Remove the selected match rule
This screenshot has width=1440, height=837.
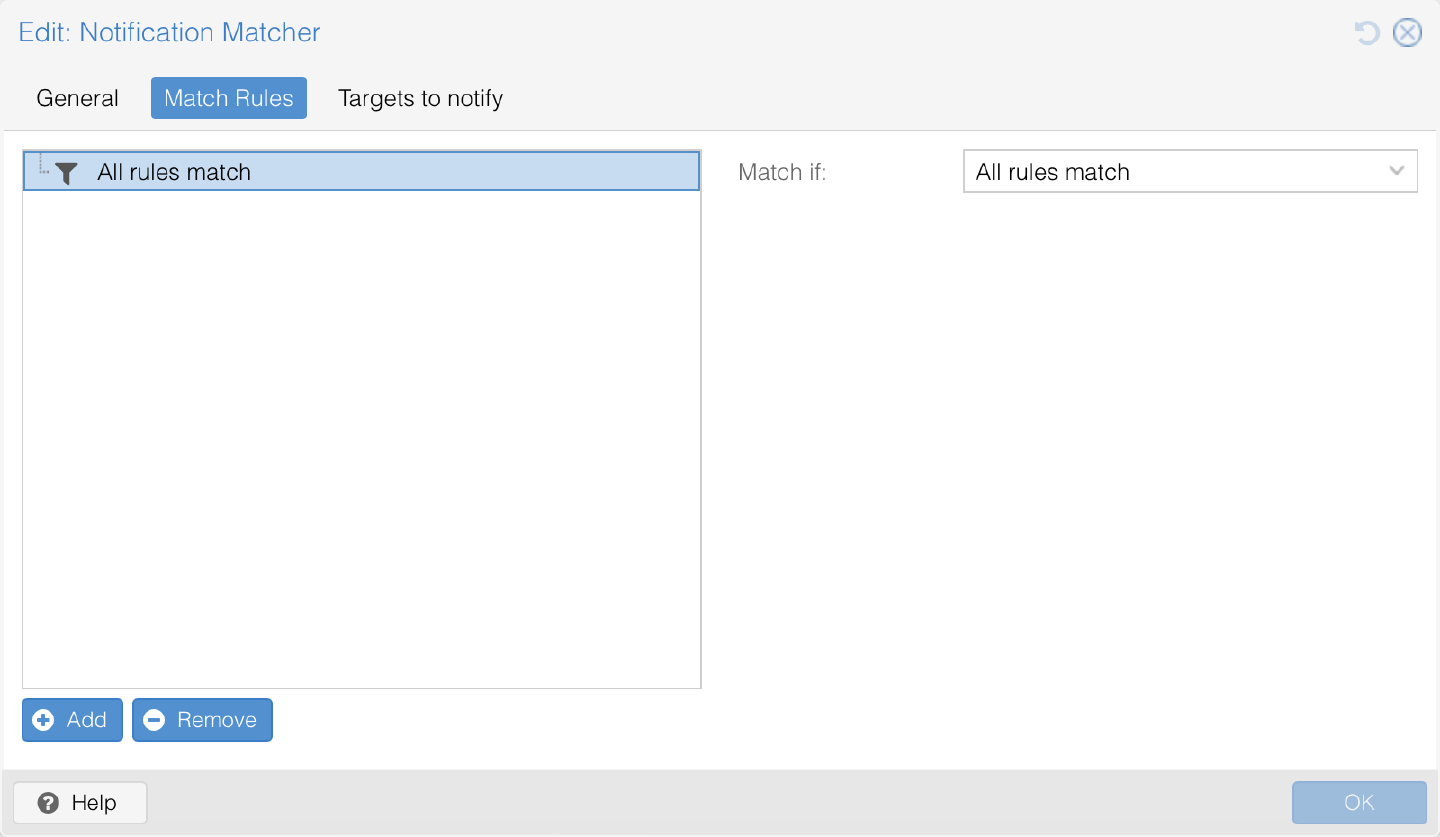202,719
